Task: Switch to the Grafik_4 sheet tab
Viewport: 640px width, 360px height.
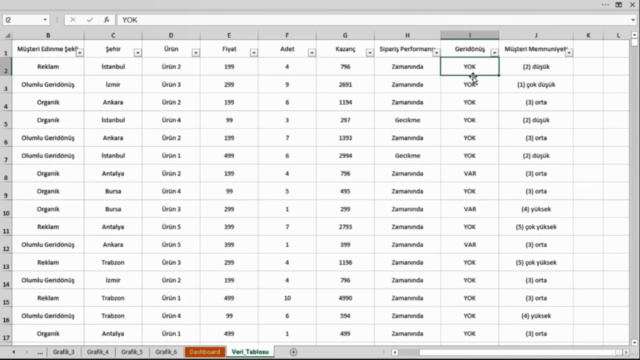Action: click(x=98, y=352)
